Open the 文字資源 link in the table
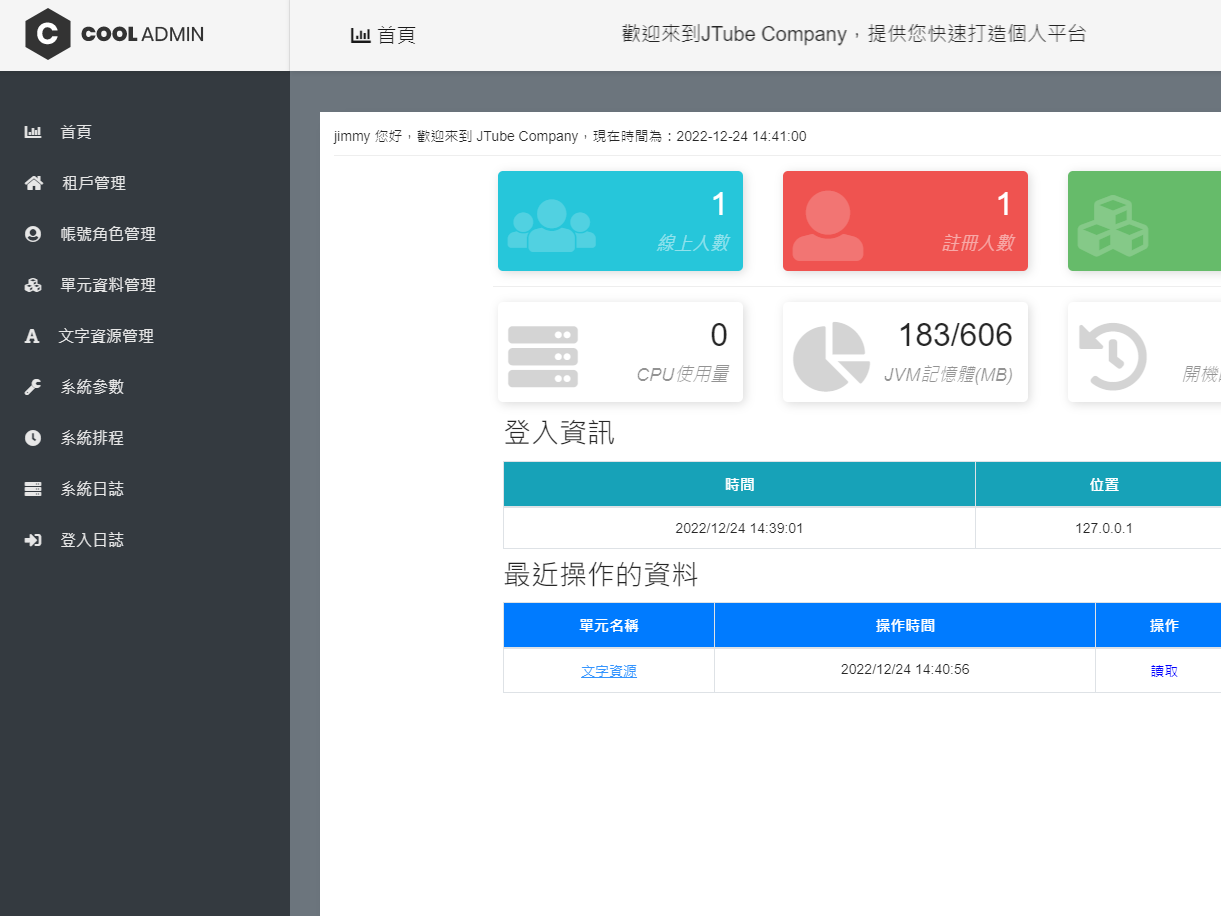 pyautogui.click(x=608, y=670)
